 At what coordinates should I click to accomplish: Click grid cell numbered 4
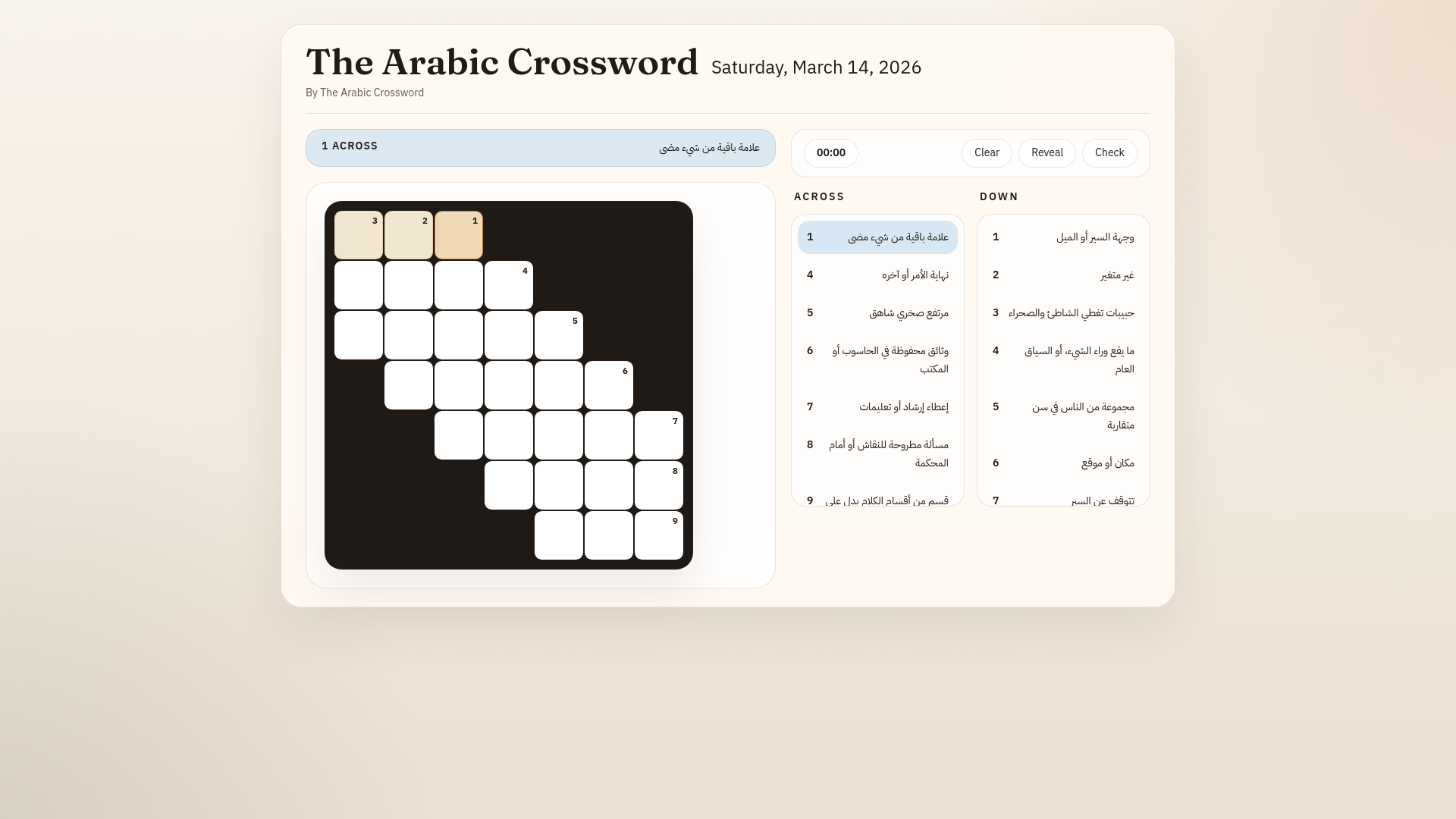click(509, 286)
